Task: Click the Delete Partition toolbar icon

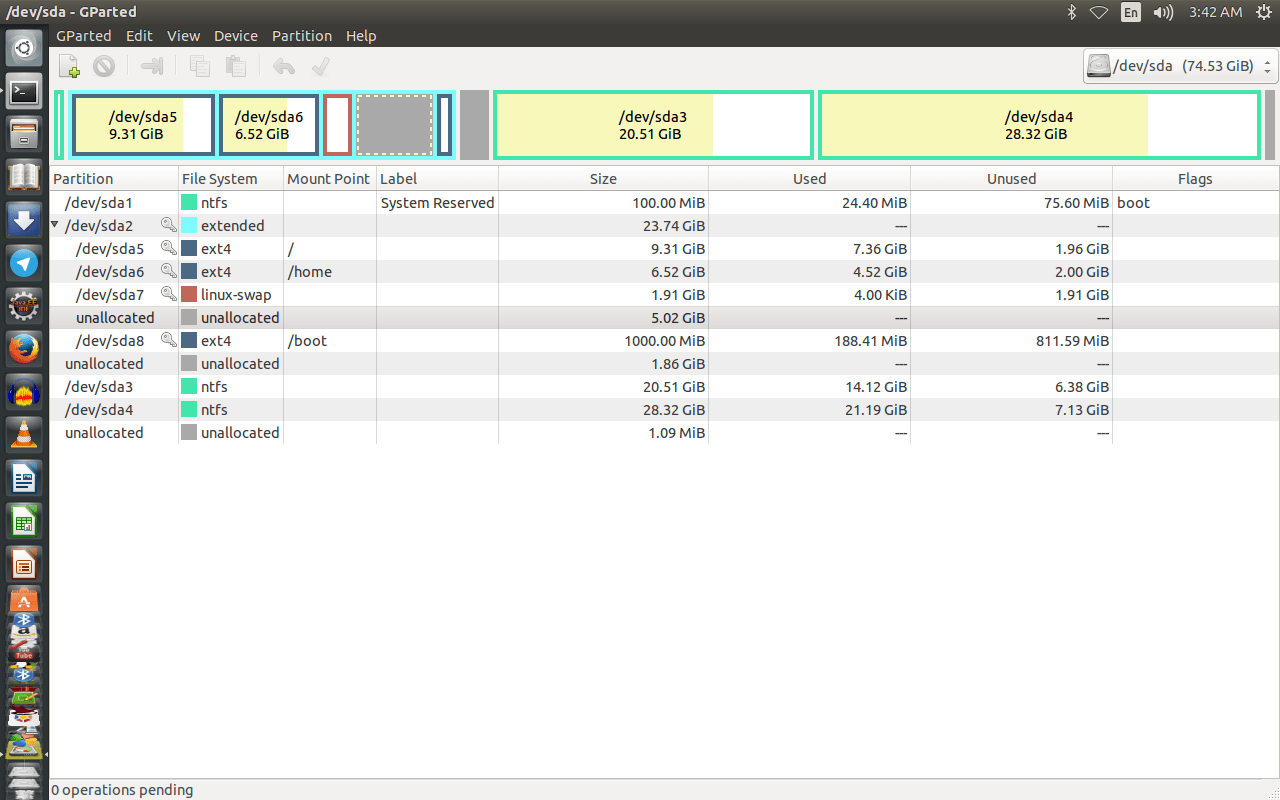Action: click(103, 66)
